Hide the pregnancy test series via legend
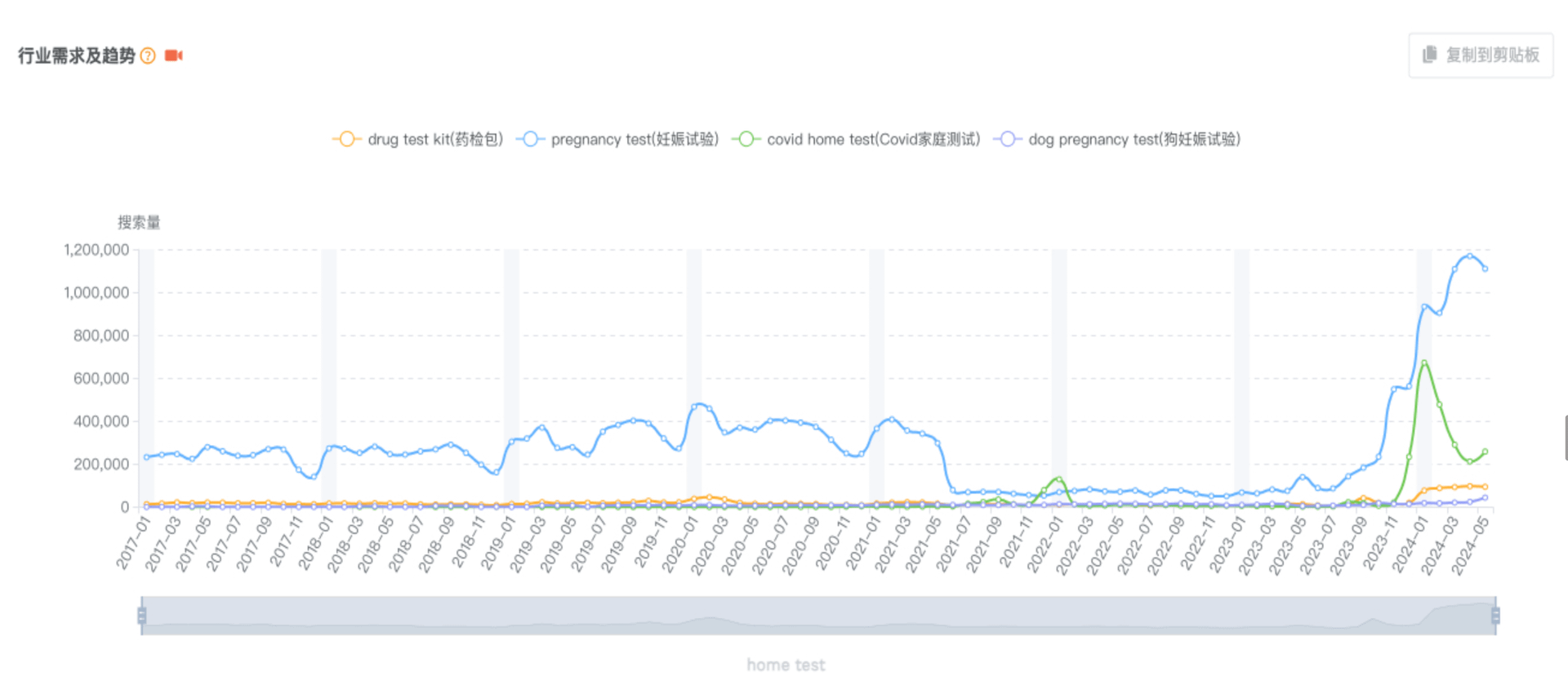Screen dimensions: 1568x690 [618, 140]
